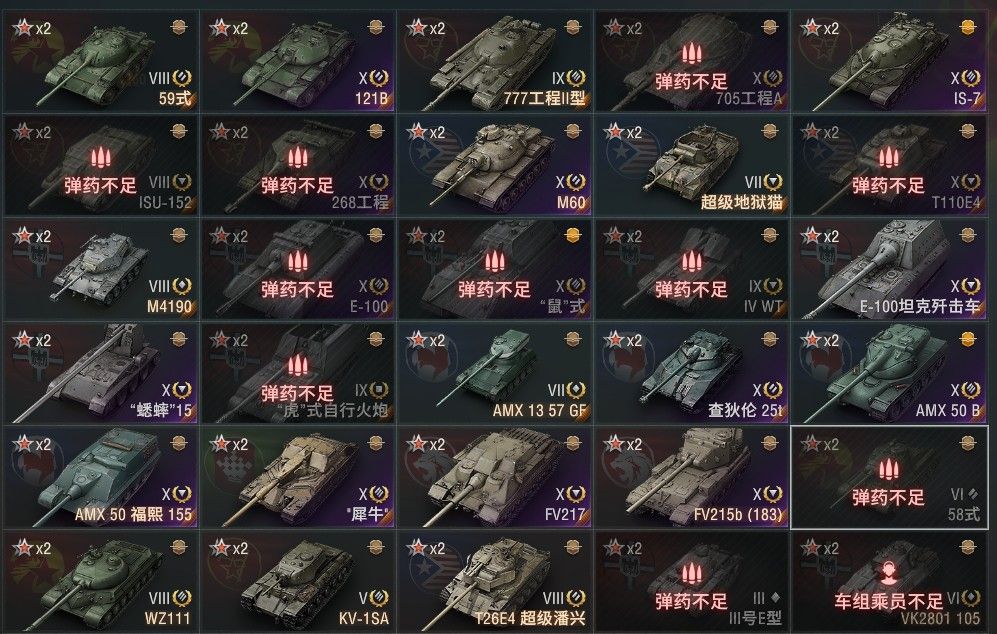Viewport: 997px width, 634px height.
Task: Click the tank class emblem next to M60
Action: point(576,183)
